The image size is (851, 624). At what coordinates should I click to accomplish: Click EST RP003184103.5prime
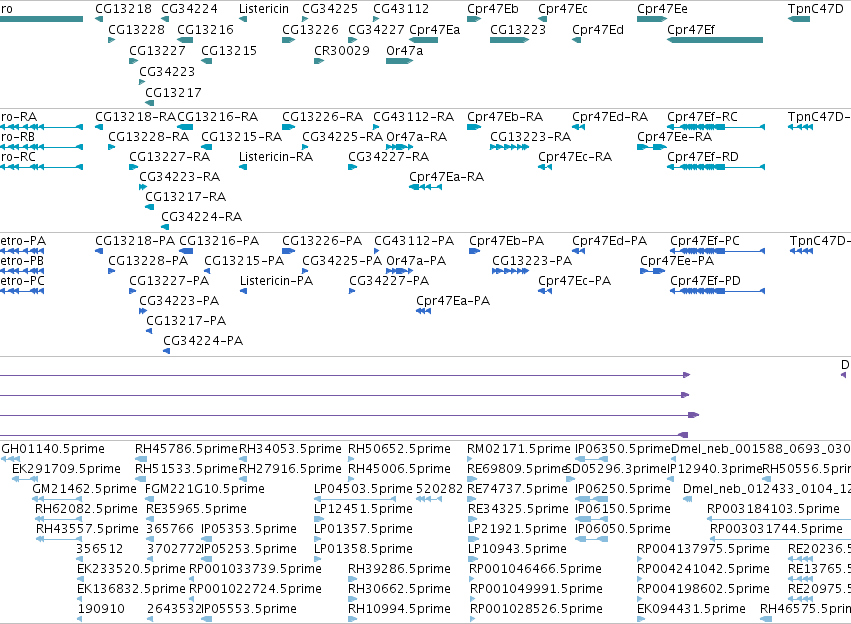pyautogui.click(x=773, y=509)
